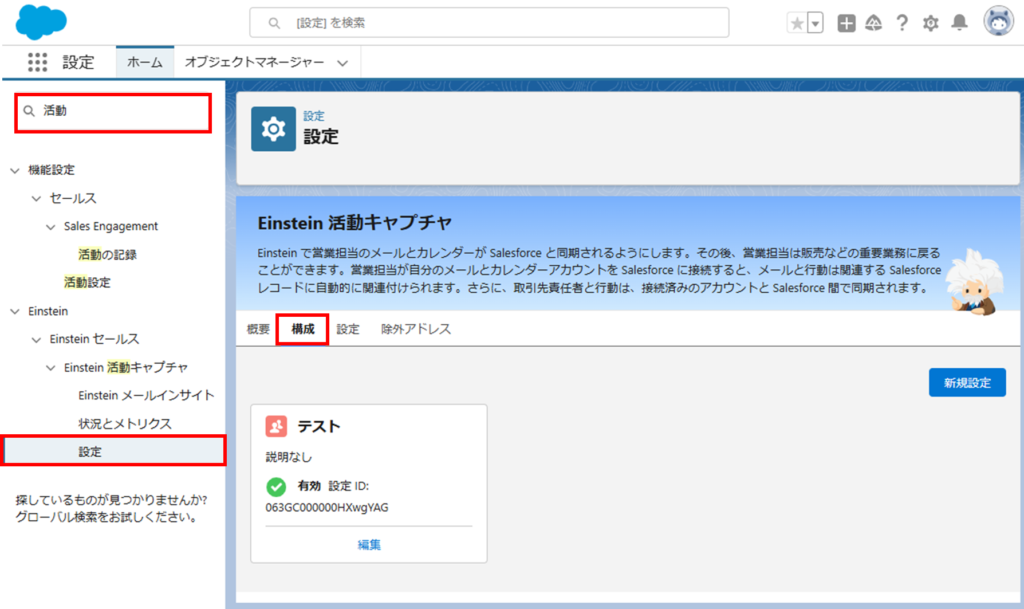Click the favorites star icon

(797, 23)
